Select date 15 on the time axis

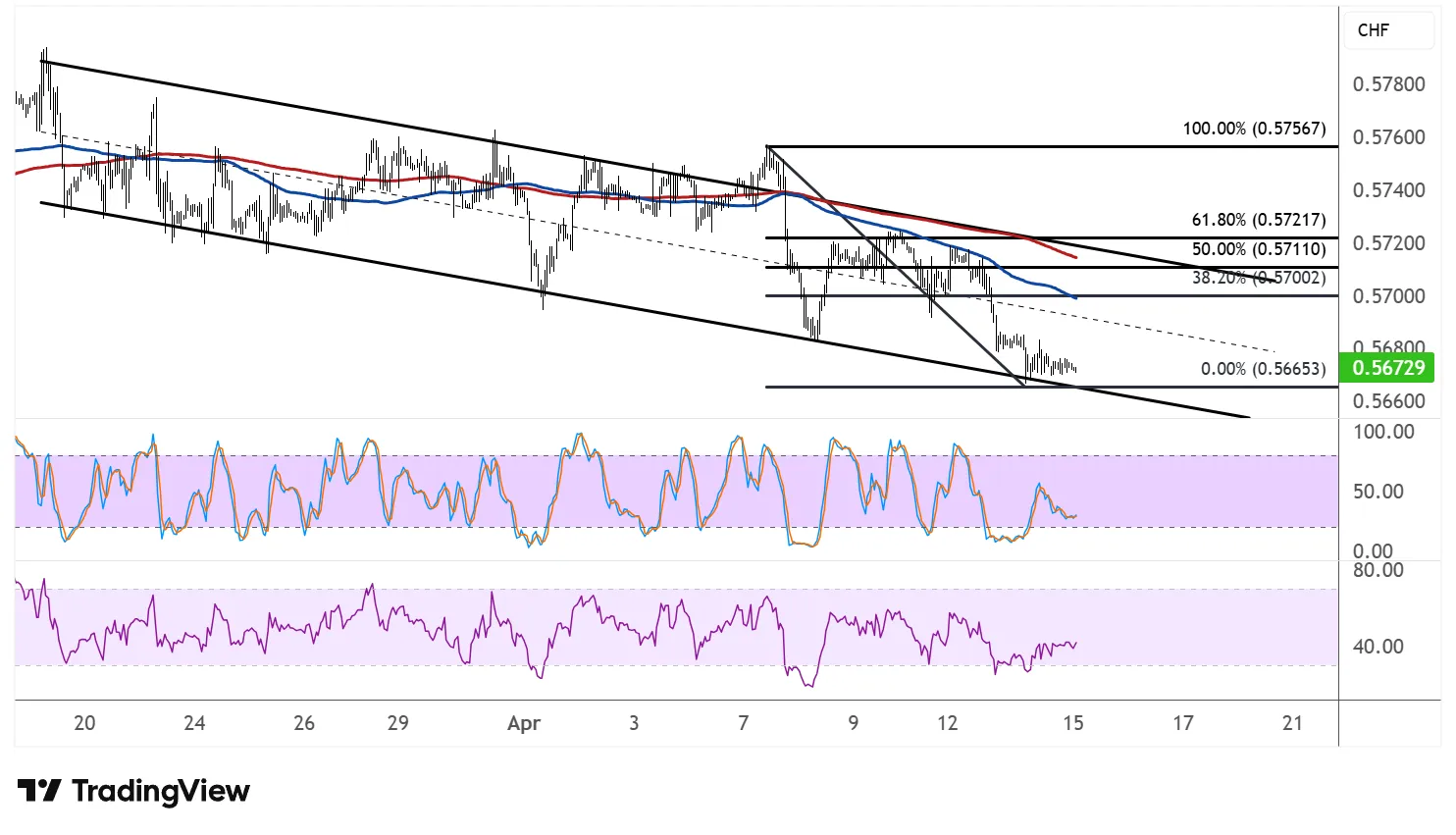click(1072, 723)
